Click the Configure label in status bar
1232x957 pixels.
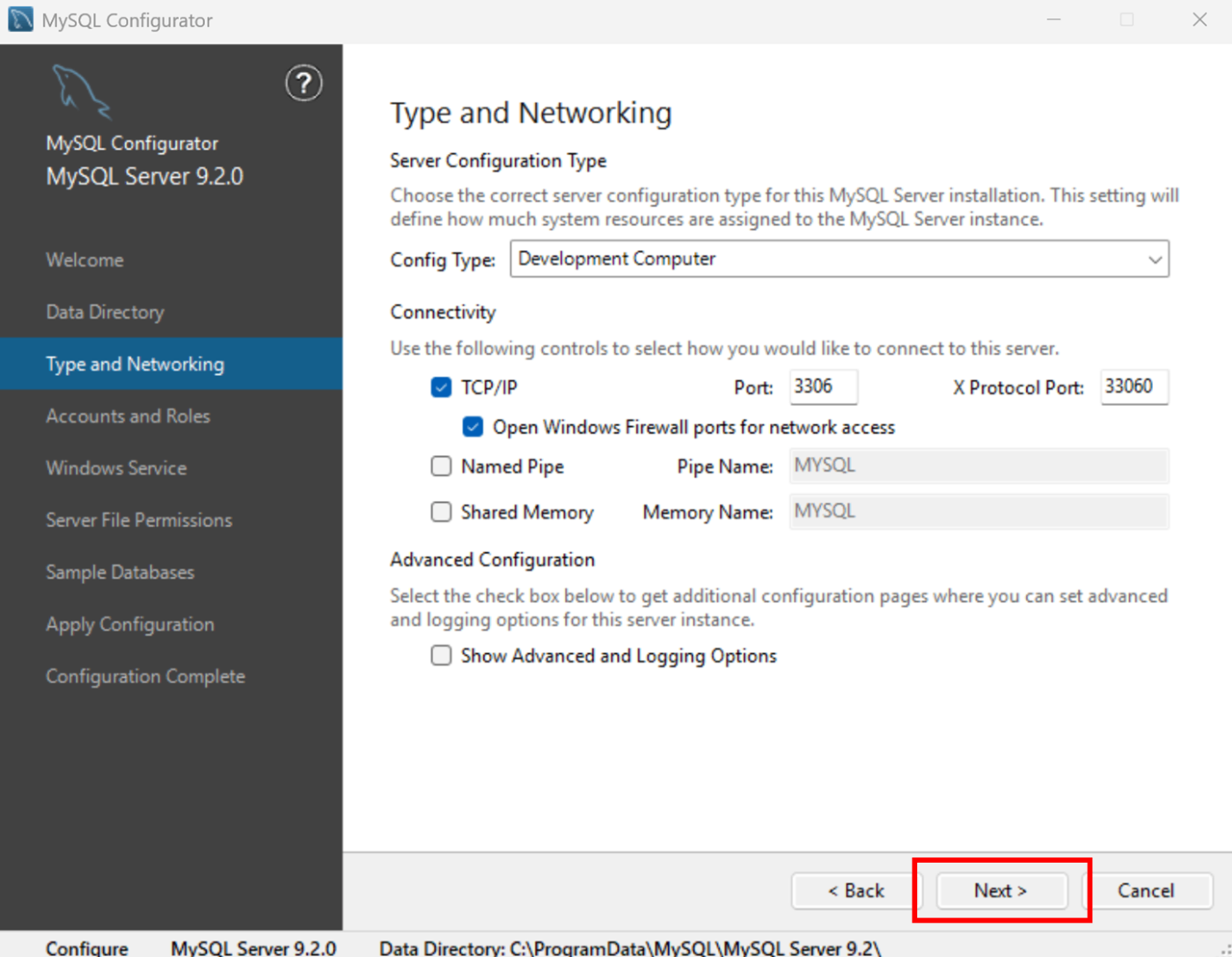(87, 948)
